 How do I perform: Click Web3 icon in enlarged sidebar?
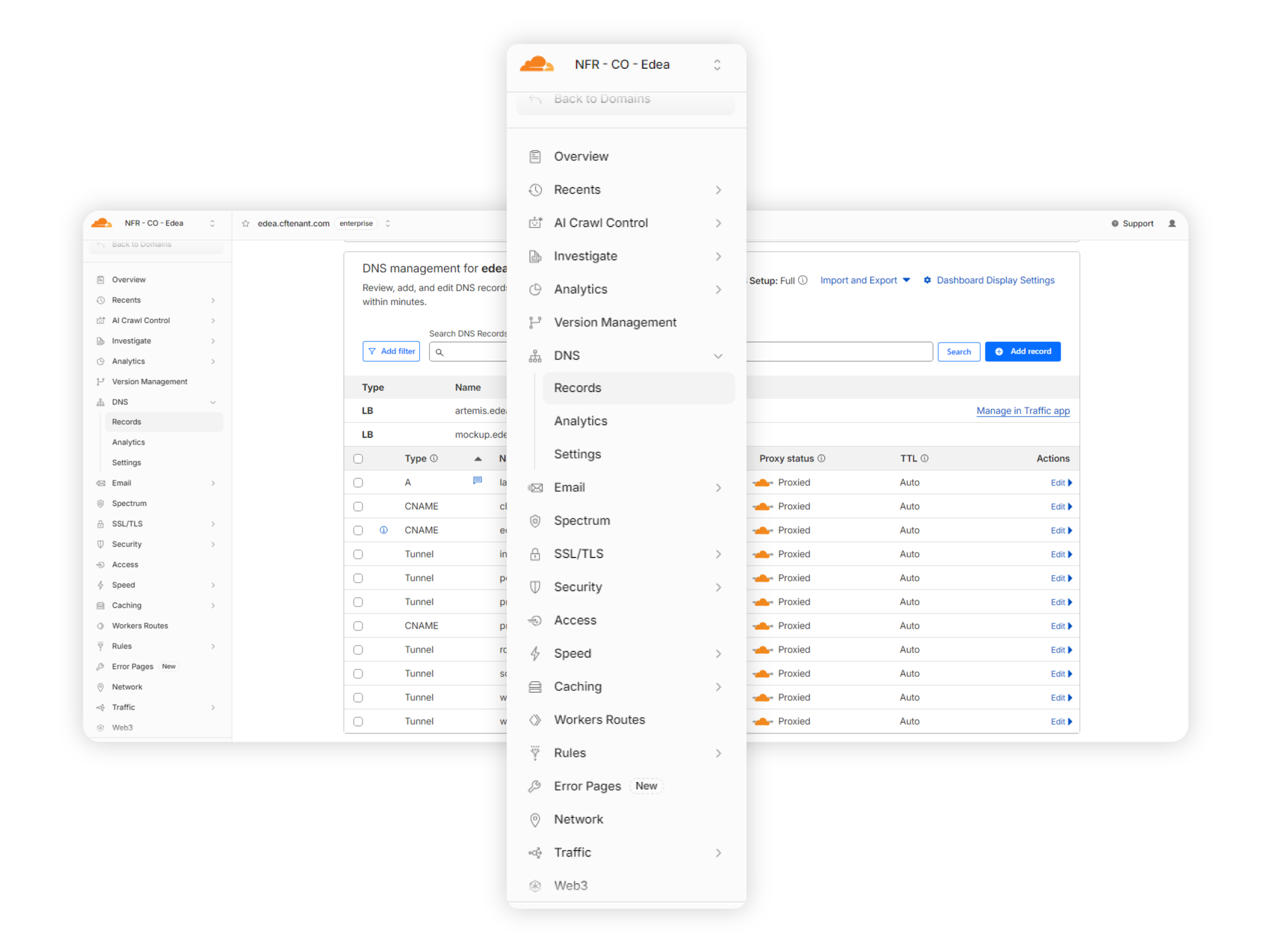pos(535,886)
